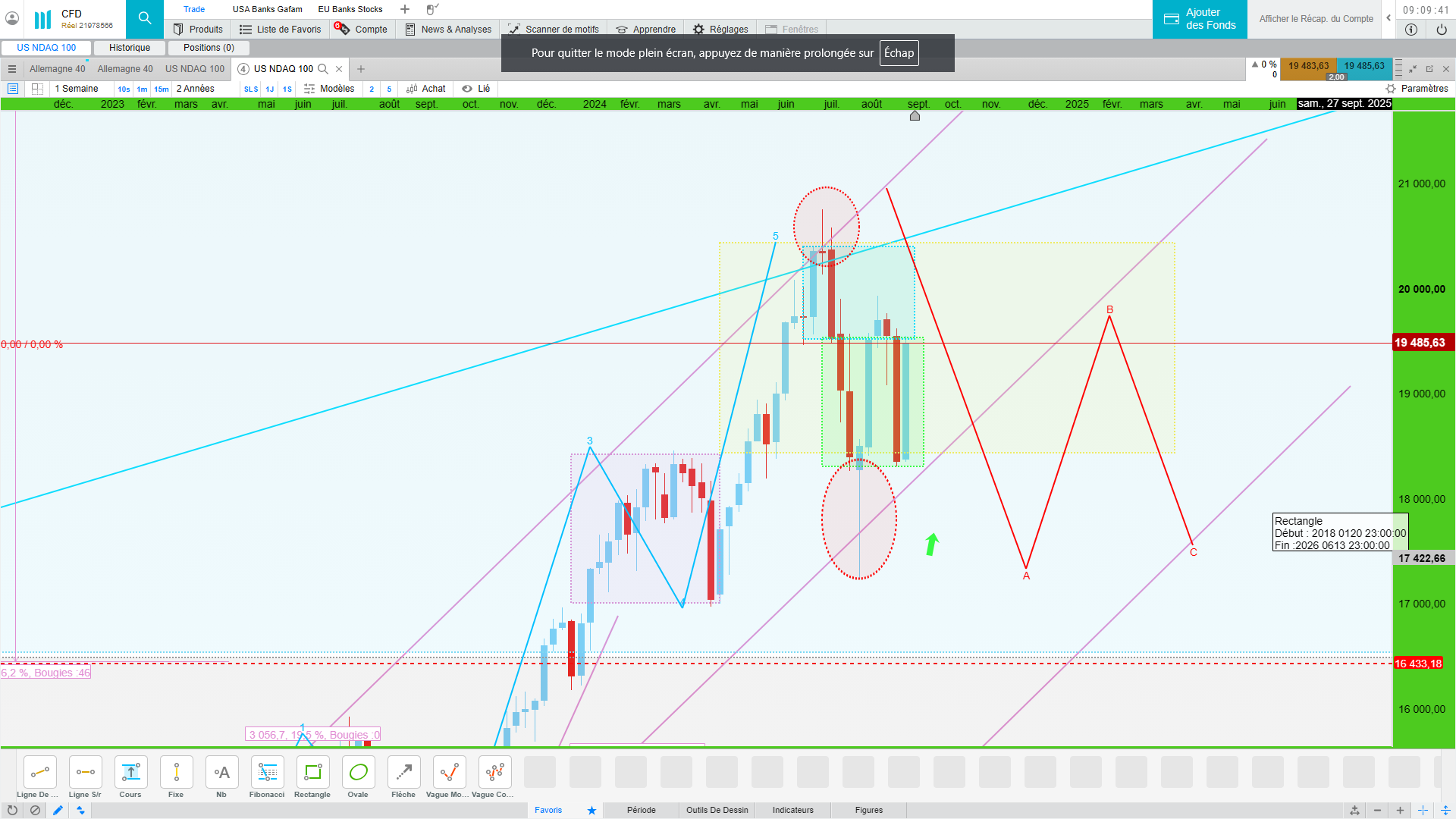
Task: Toggle the Lié eye link option
Action: click(476, 89)
